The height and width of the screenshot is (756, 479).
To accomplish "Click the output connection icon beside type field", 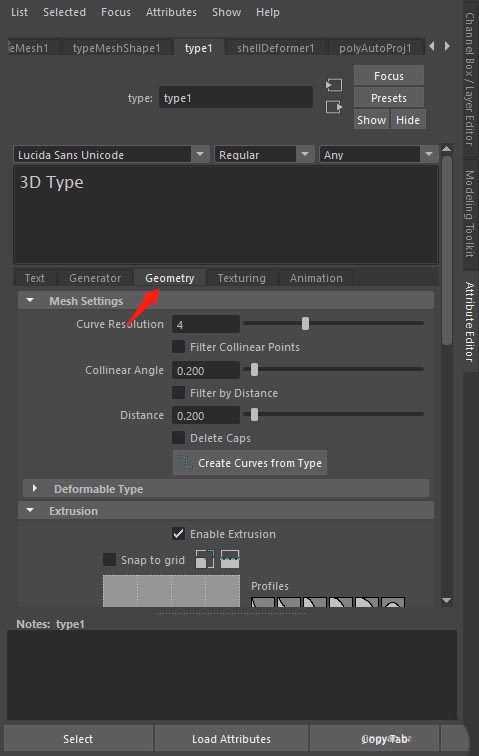I will click(x=334, y=107).
